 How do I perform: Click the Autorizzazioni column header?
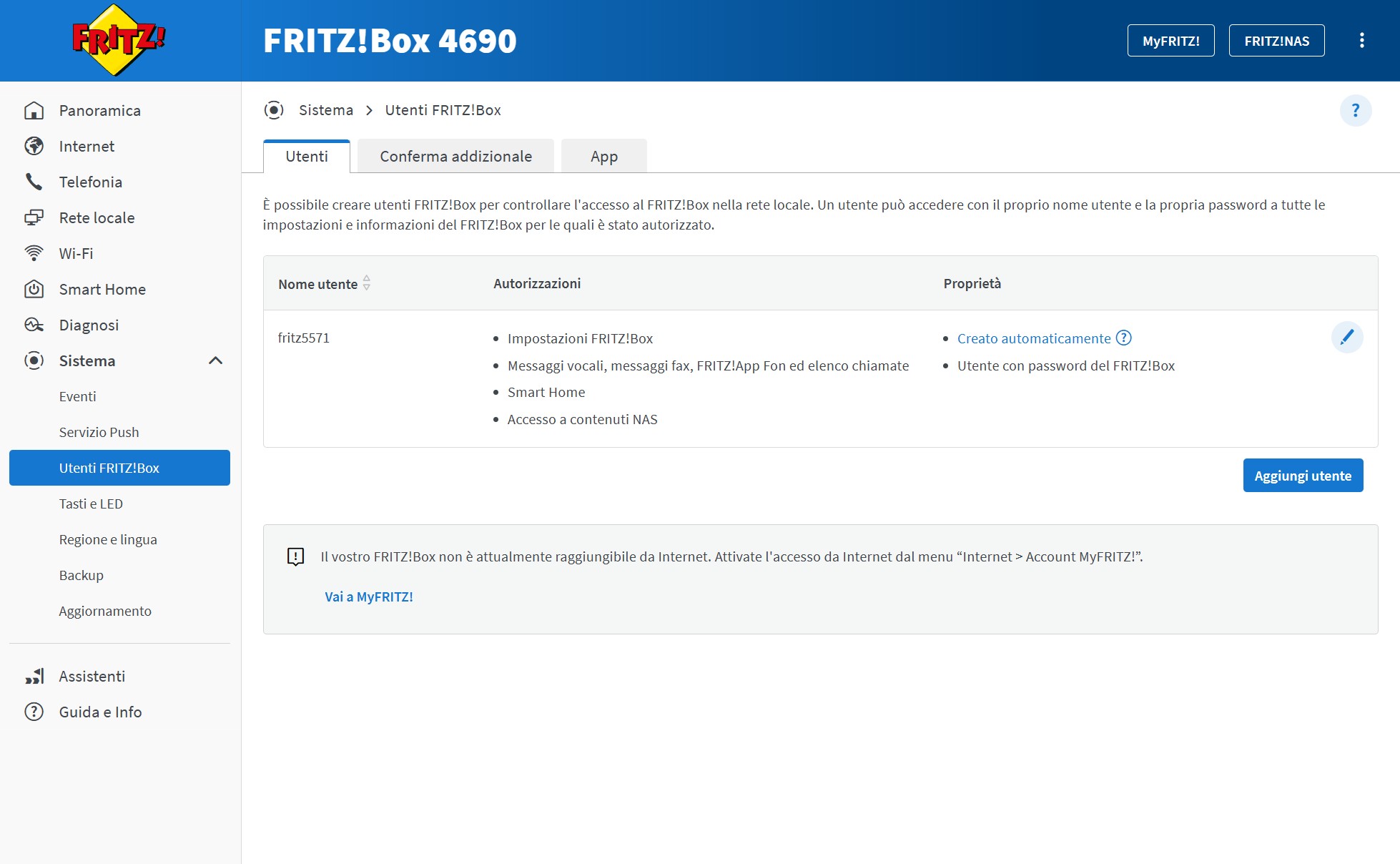pyautogui.click(x=537, y=283)
